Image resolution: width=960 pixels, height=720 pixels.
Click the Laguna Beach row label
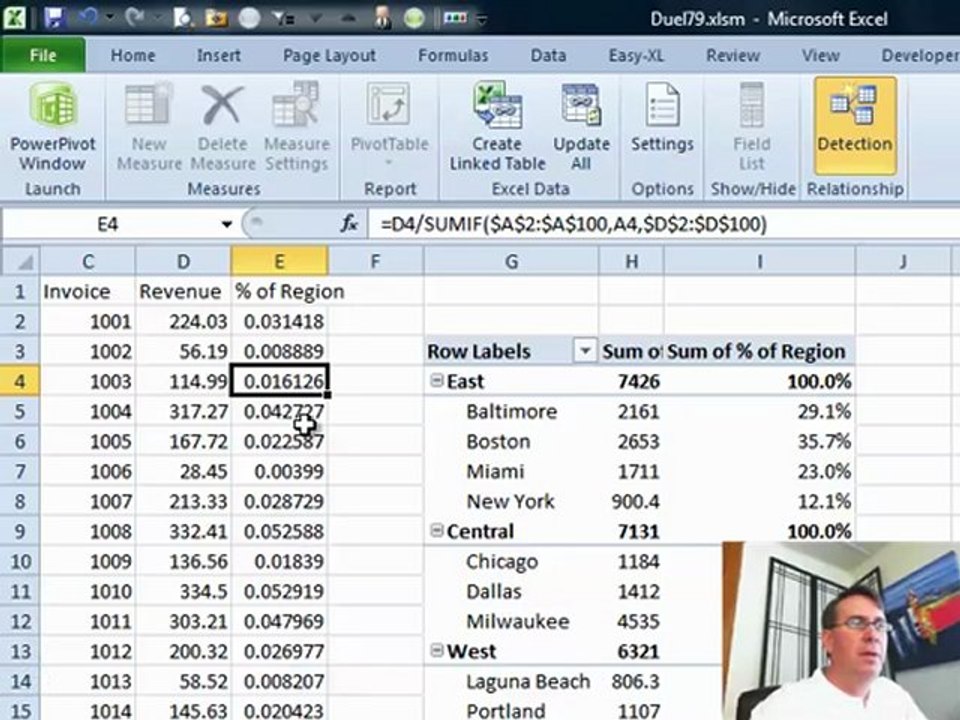(528, 681)
